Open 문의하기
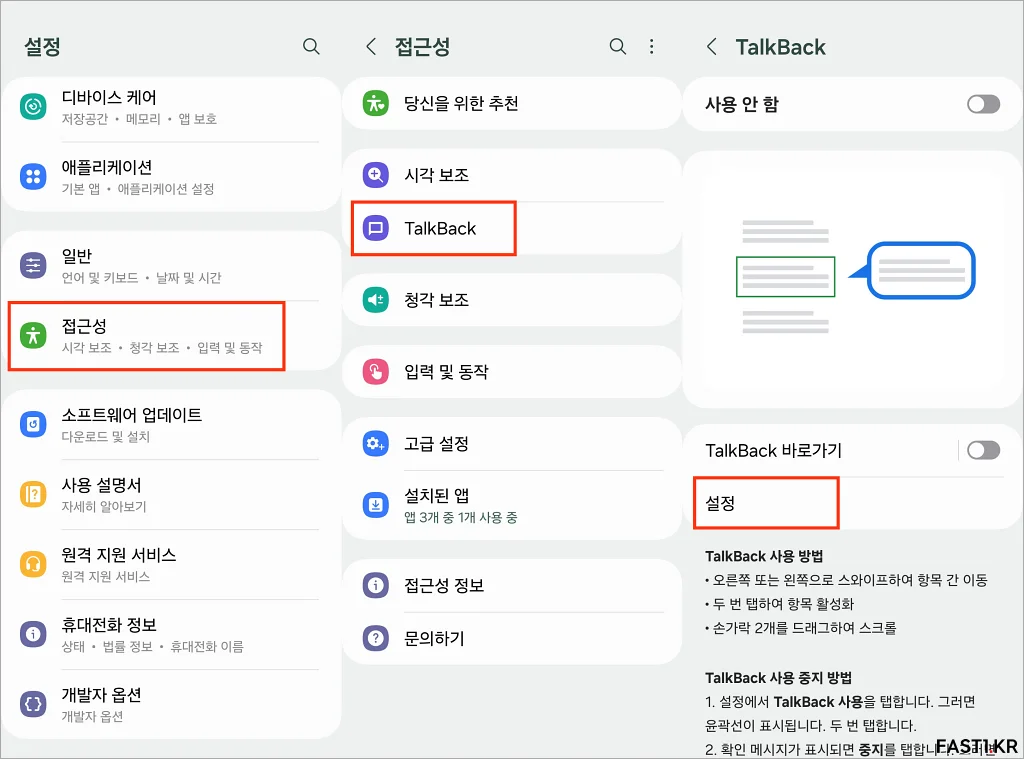1024x759 pixels. pyautogui.click(x=511, y=638)
